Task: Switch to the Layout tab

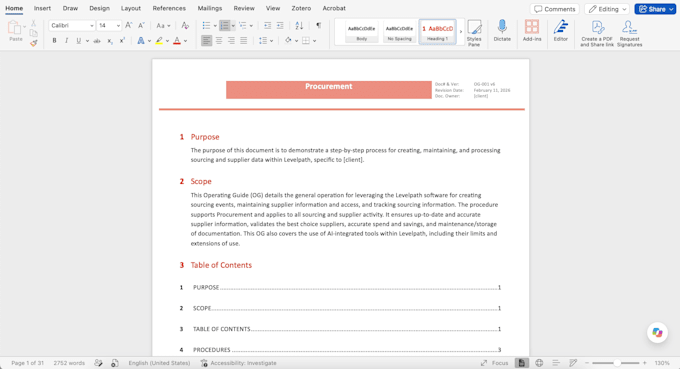Action: point(131,8)
